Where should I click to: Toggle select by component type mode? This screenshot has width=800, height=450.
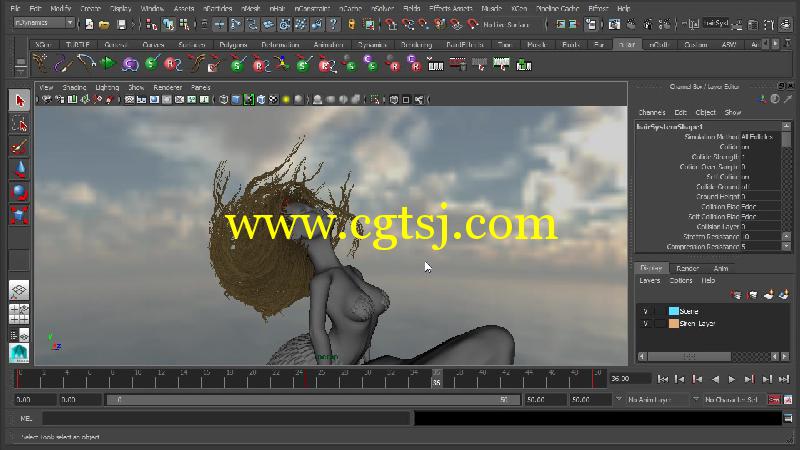click(x=184, y=24)
